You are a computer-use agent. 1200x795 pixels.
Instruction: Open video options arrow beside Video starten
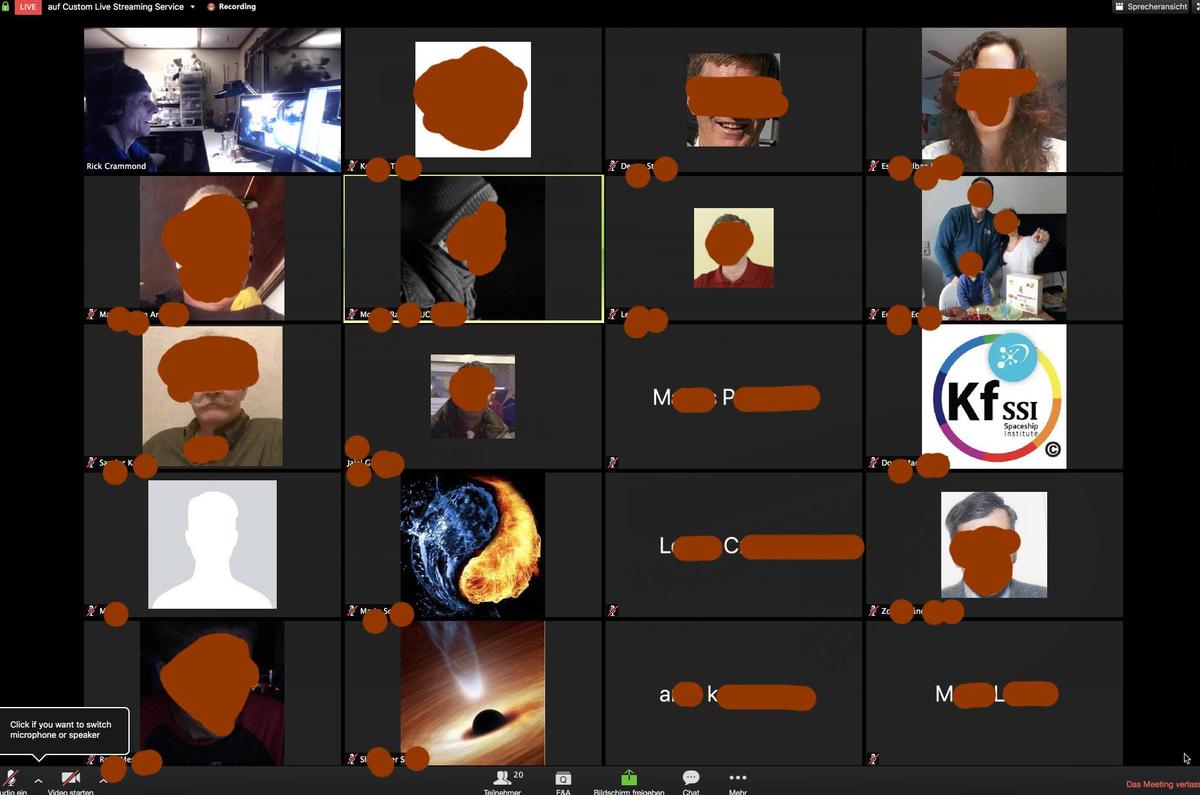(x=103, y=779)
